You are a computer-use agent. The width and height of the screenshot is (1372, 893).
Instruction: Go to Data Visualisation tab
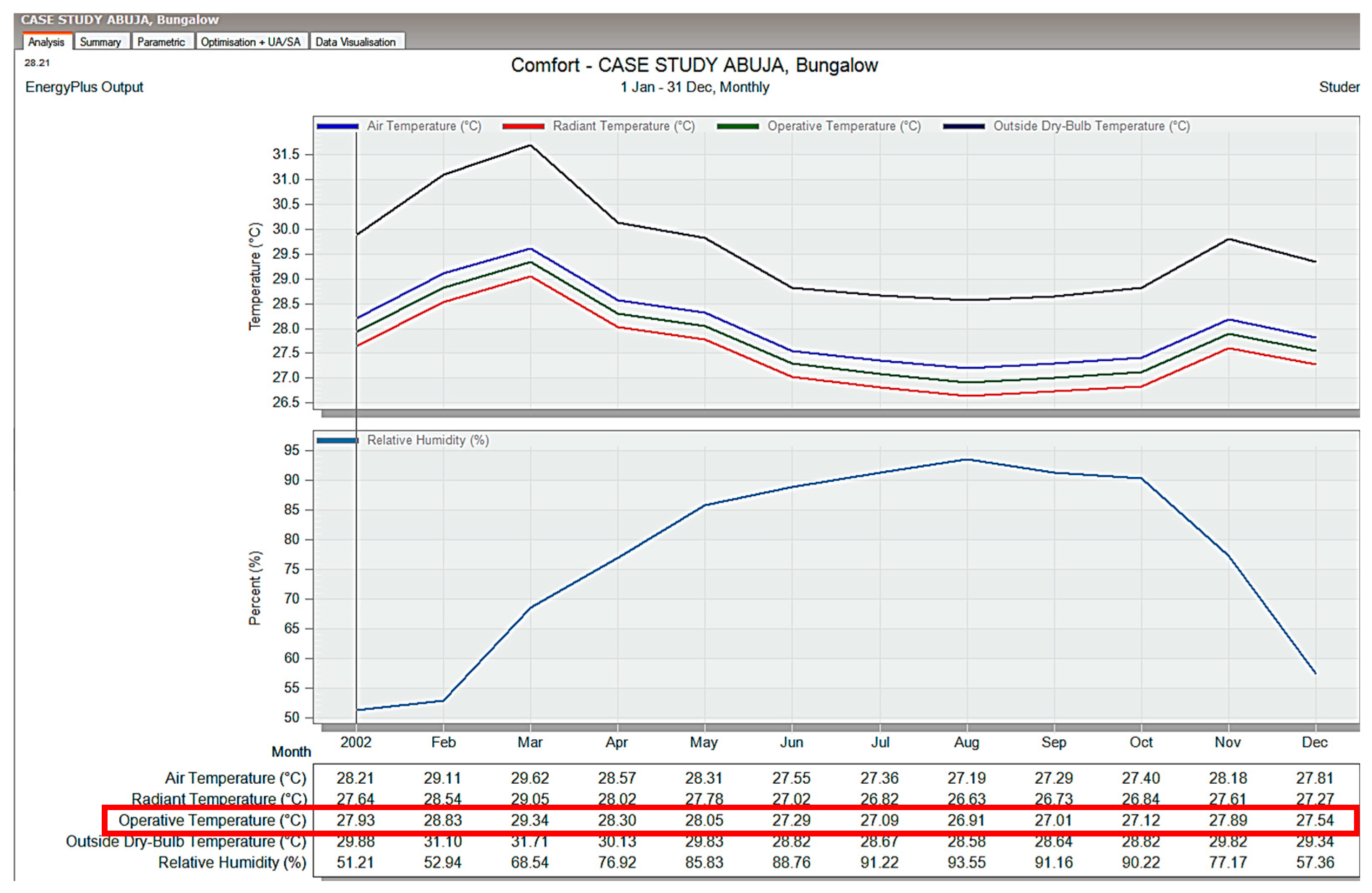[x=355, y=42]
